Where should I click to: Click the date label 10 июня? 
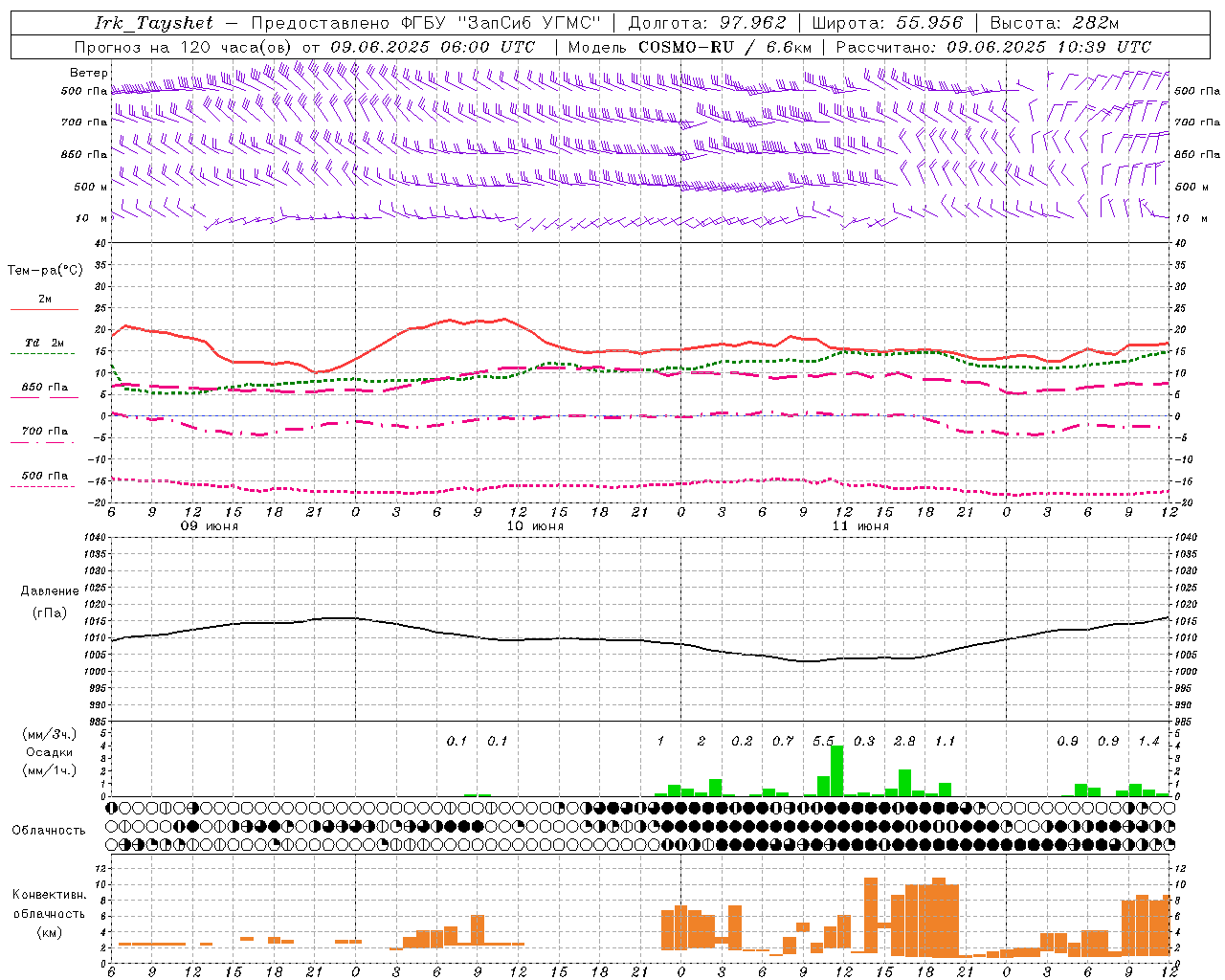535,526
